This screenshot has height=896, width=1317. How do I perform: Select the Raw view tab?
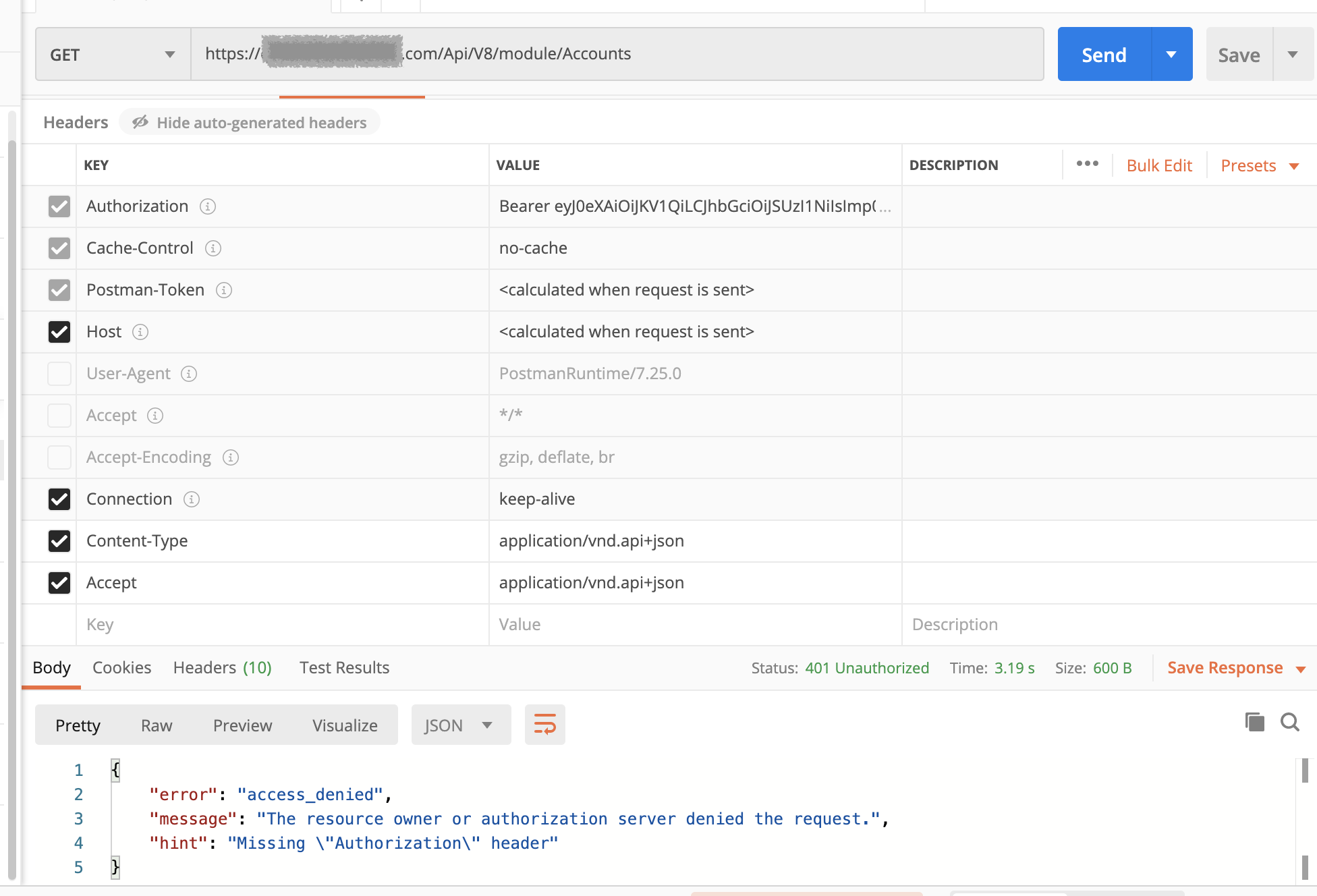pyautogui.click(x=157, y=725)
